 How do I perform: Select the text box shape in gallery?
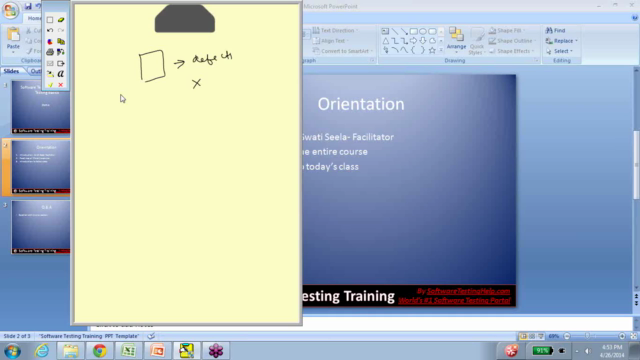pos(385,31)
